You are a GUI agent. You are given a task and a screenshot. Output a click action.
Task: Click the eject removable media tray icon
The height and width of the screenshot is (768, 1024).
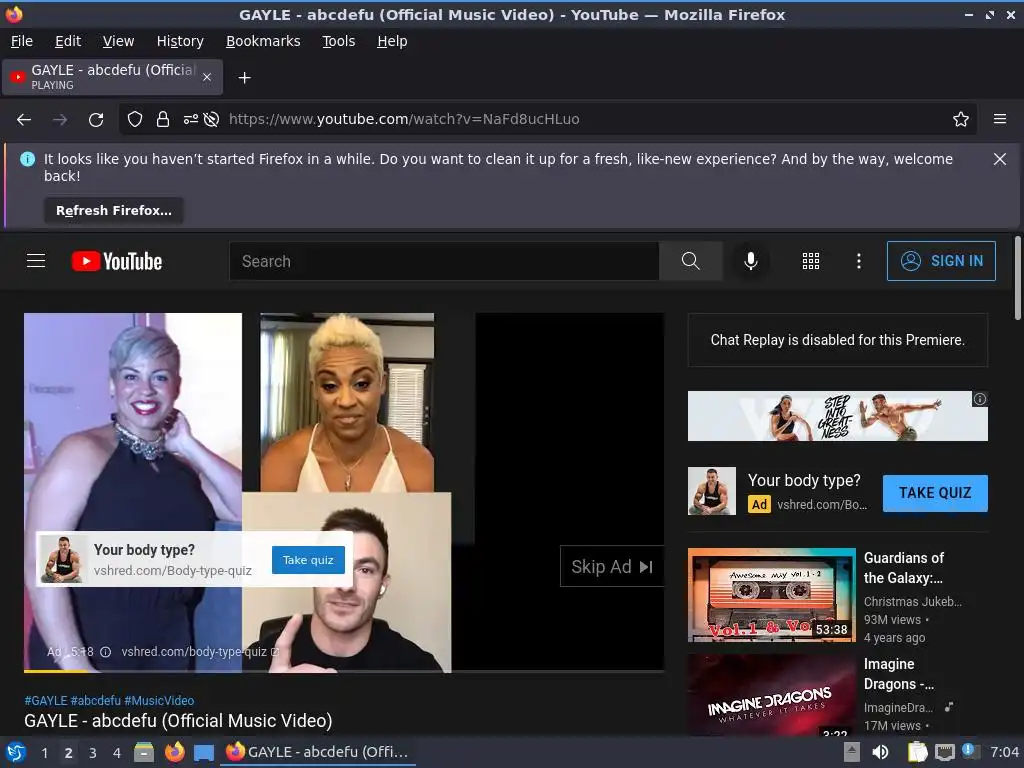[852, 752]
